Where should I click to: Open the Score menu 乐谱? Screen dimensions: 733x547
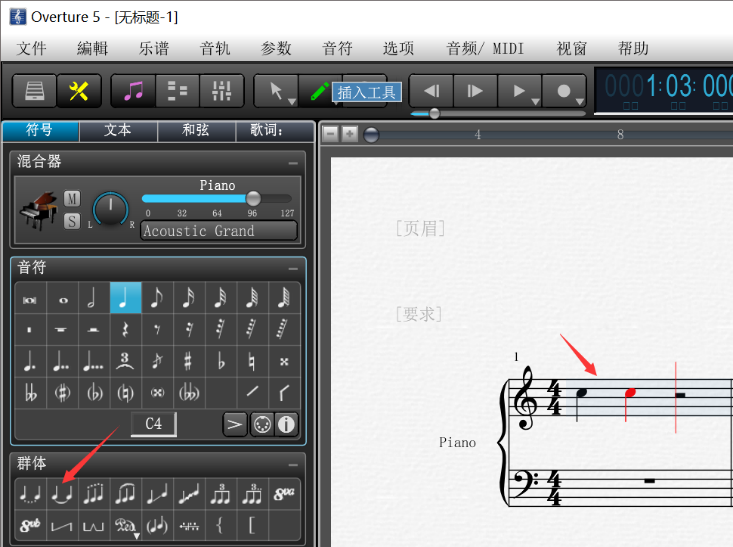coord(154,48)
